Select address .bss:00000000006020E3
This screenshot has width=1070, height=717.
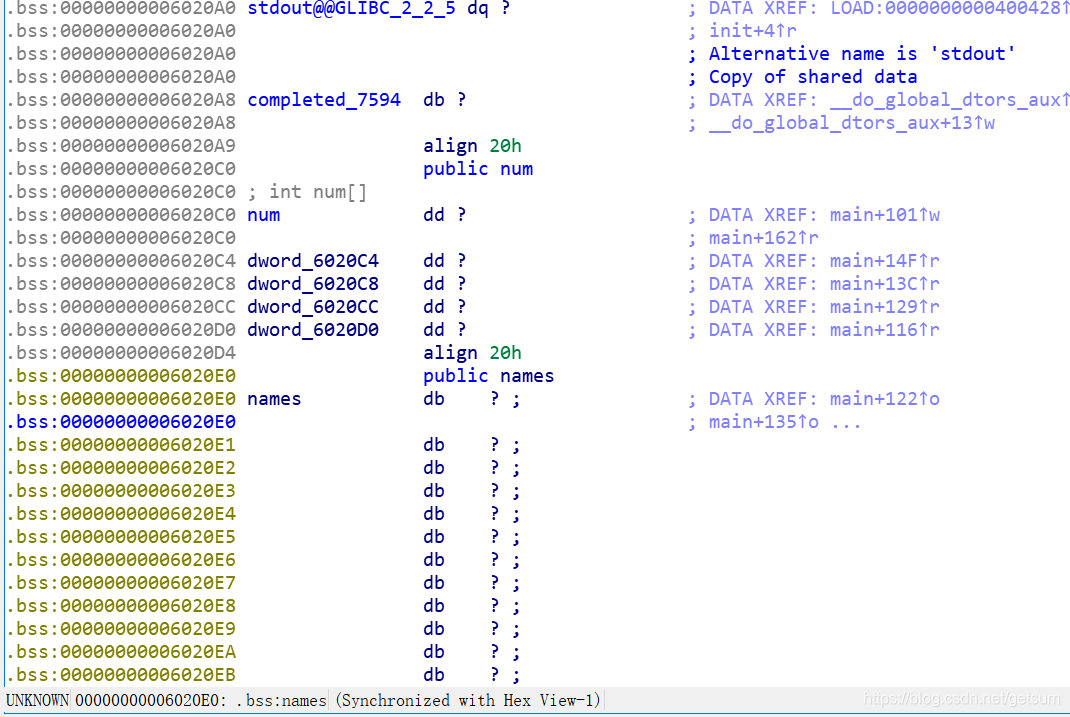point(121,491)
